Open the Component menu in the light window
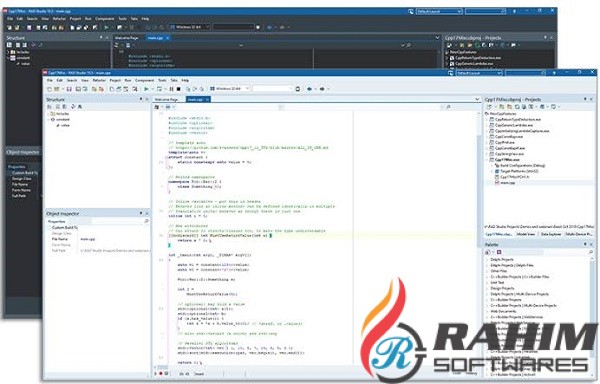 [x=145, y=80]
